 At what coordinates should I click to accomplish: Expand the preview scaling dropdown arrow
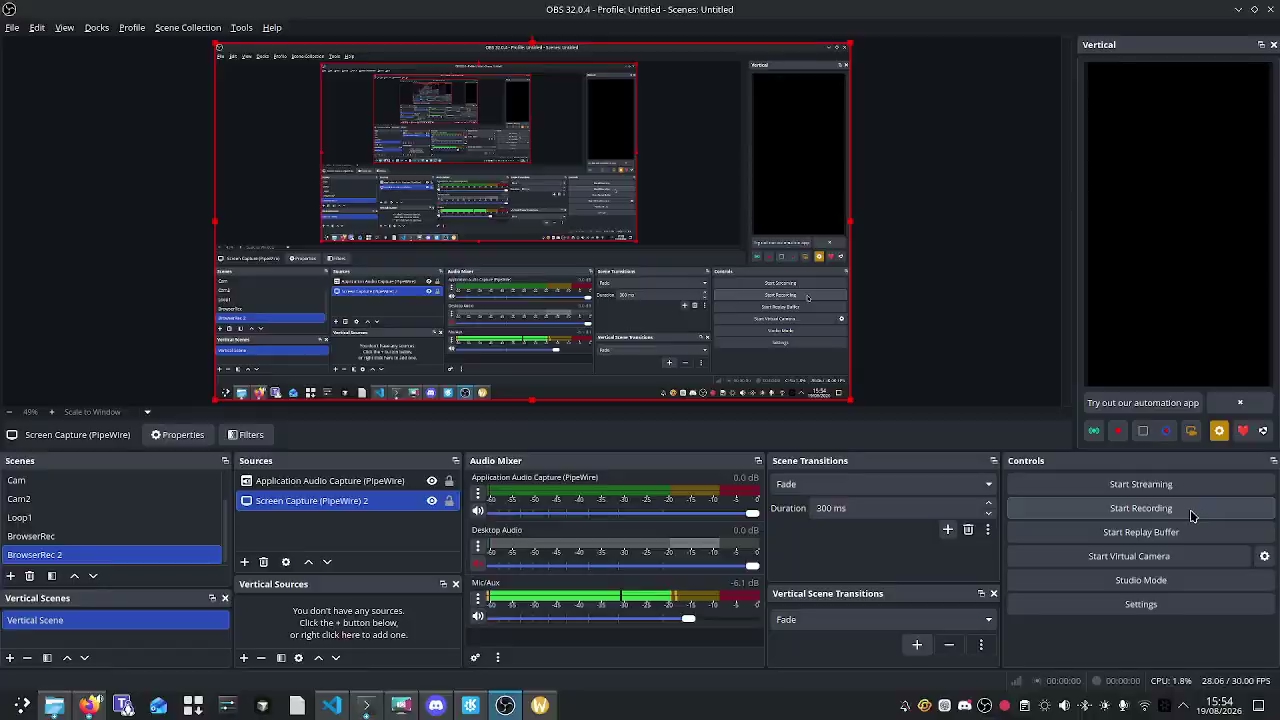click(x=147, y=412)
